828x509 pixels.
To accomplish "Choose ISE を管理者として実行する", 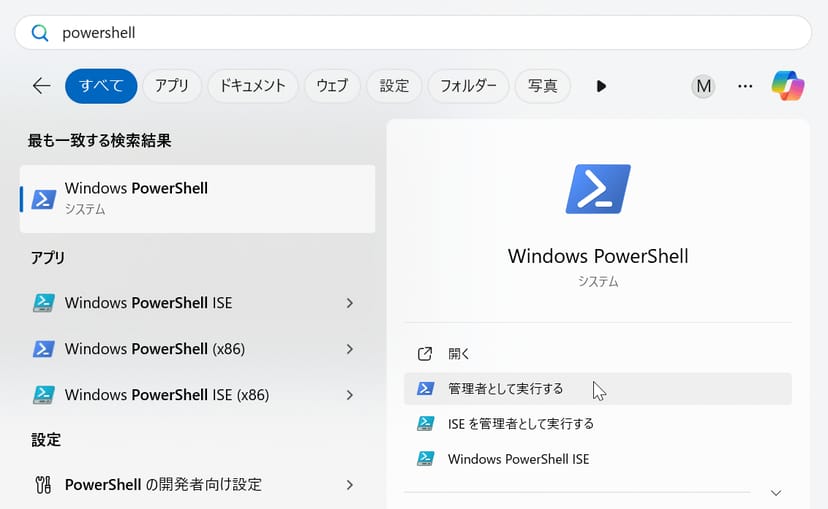I will tap(520, 424).
